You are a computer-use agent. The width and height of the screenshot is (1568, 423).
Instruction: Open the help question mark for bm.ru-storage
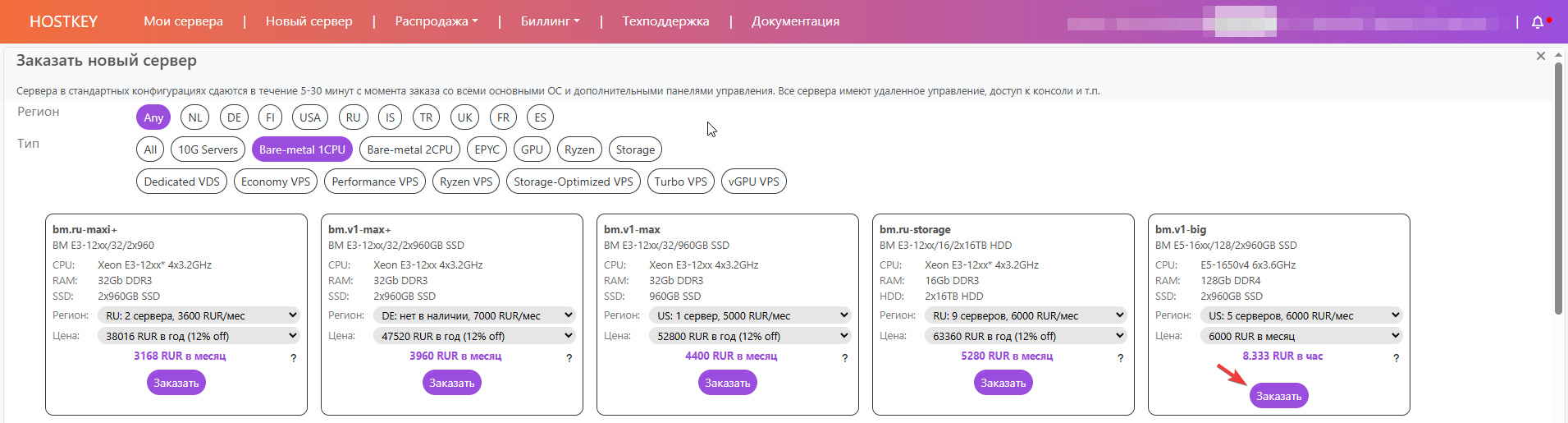[x=1120, y=358]
